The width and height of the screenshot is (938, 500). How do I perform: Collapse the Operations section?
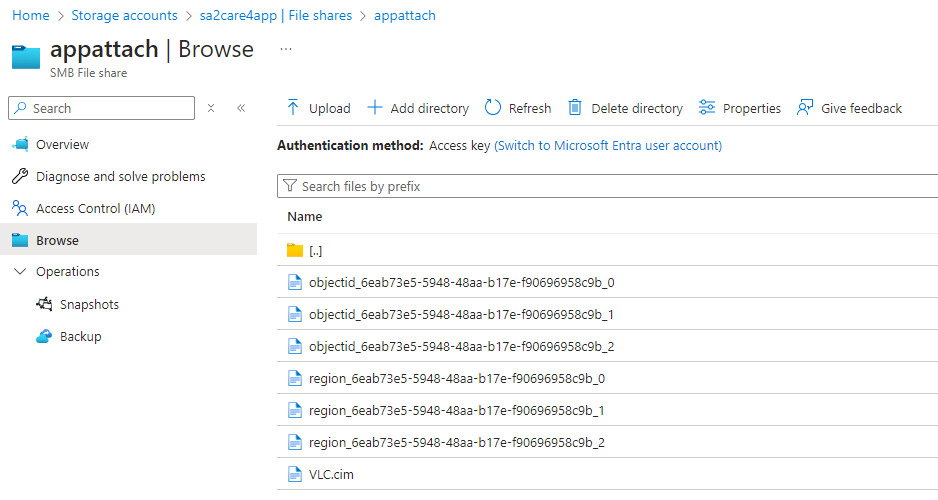point(20,272)
